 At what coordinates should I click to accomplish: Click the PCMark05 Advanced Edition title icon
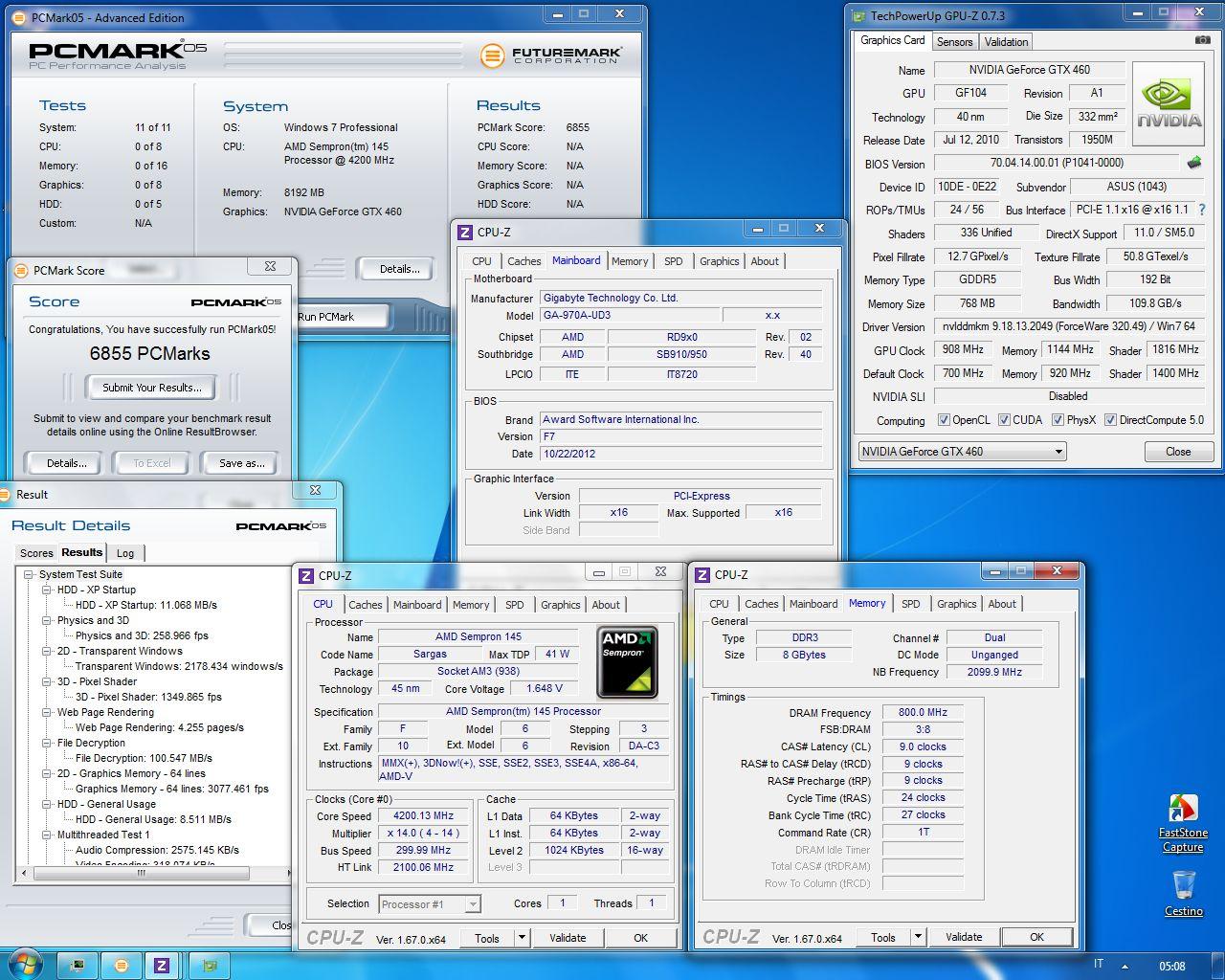point(19,17)
